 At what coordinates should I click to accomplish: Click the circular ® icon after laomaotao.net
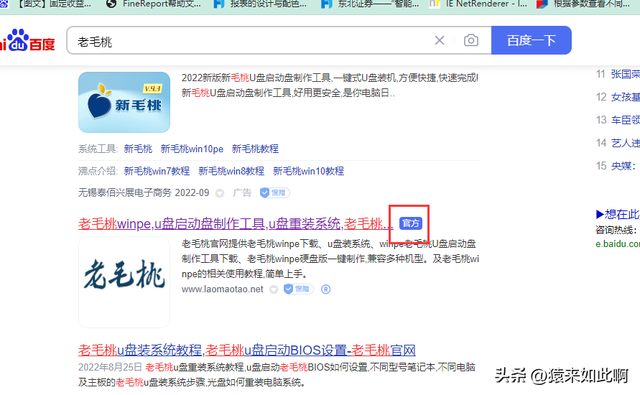coord(326,289)
